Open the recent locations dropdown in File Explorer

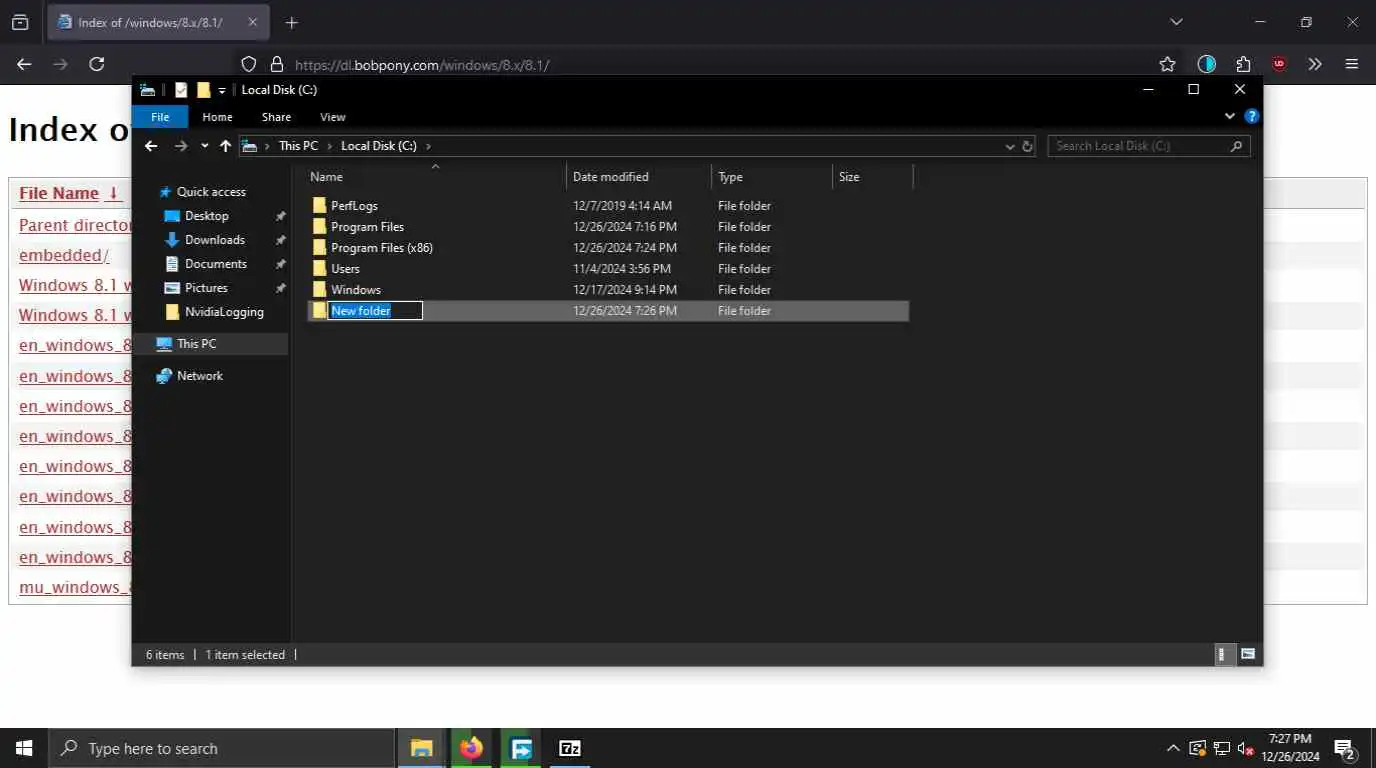204,146
